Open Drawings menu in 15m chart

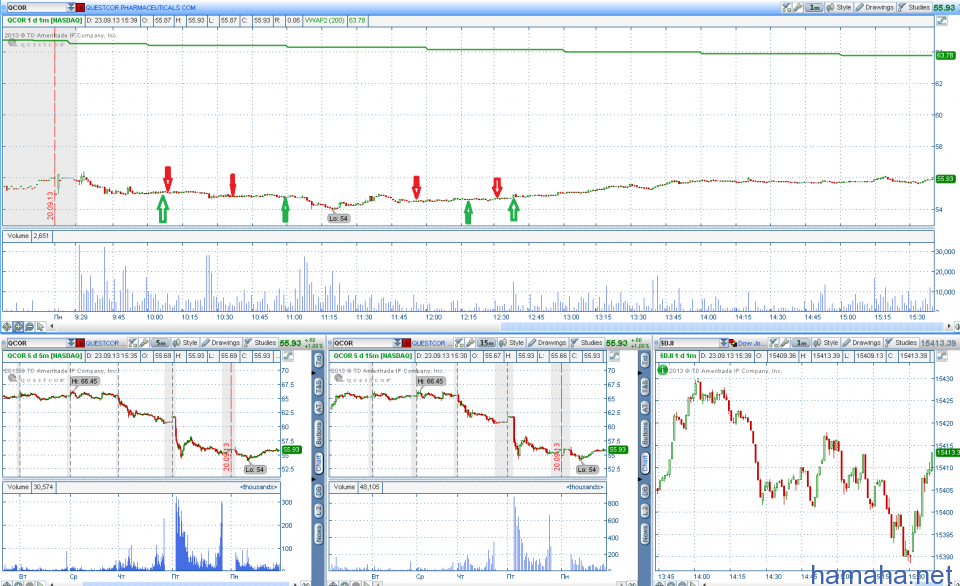point(547,343)
